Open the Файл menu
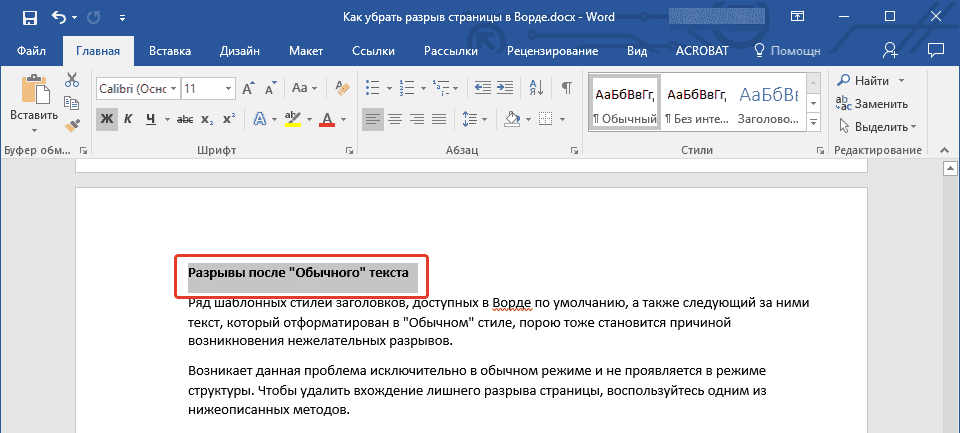This screenshot has height=433, width=960. [x=32, y=51]
